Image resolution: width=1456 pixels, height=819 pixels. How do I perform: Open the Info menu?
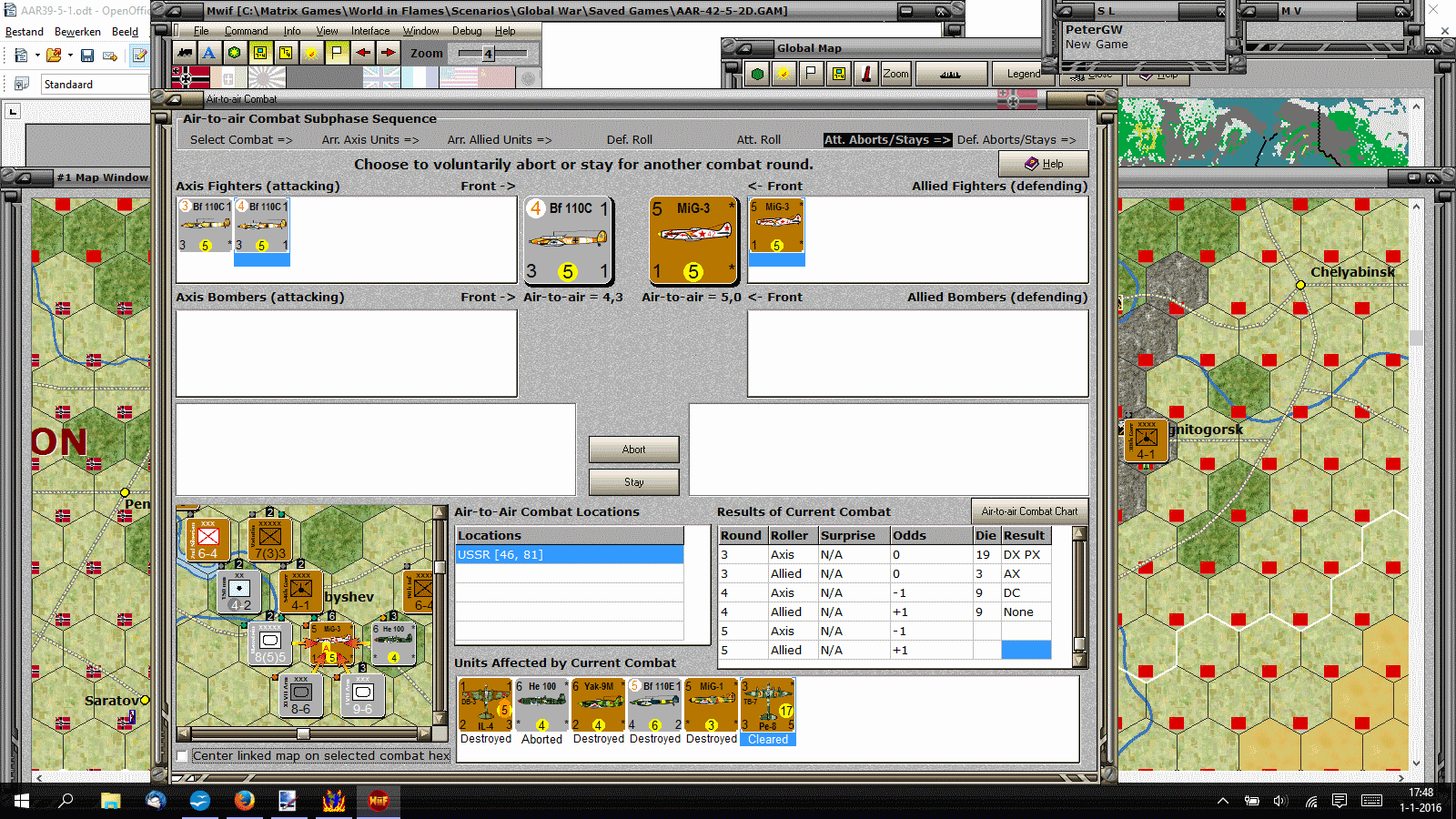[x=291, y=31]
